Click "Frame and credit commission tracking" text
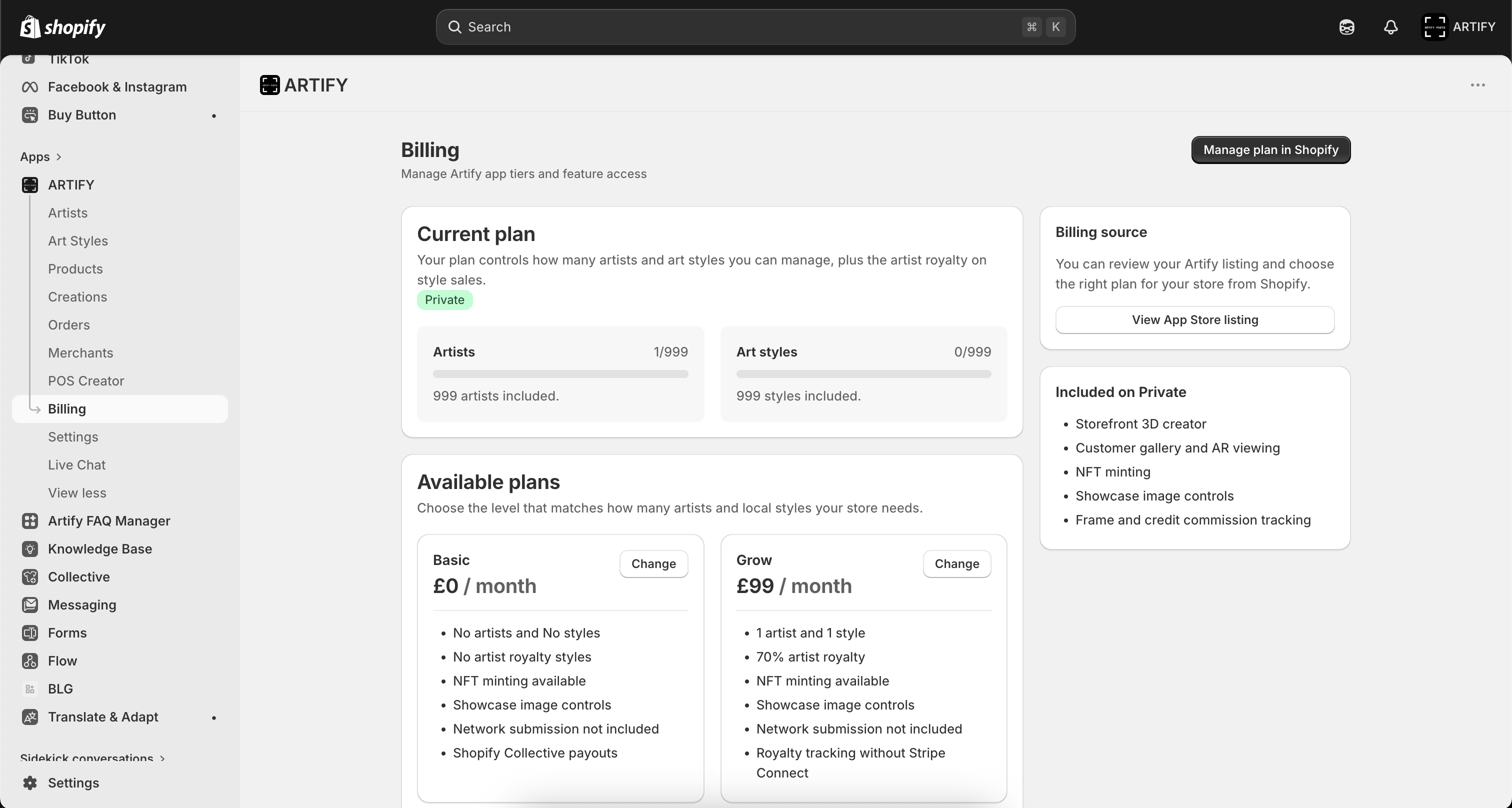Image resolution: width=1512 pixels, height=808 pixels. pyautogui.click(x=1192, y=520)
